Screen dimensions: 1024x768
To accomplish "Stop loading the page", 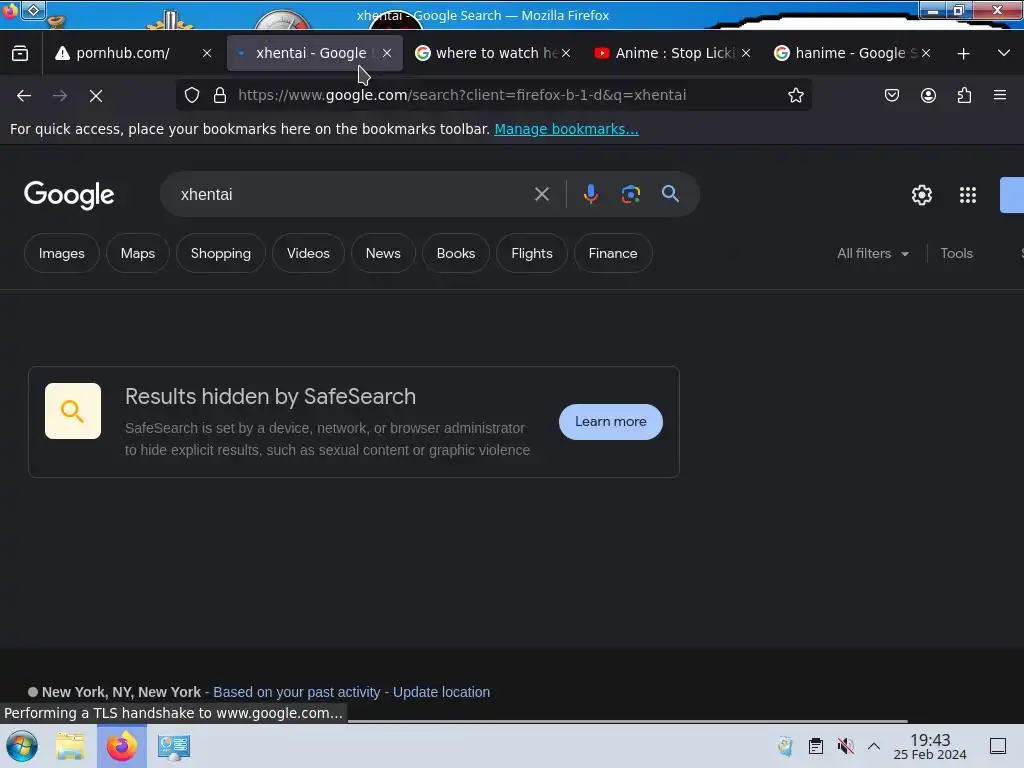I will pyautogui.click(x=96, y=95).
